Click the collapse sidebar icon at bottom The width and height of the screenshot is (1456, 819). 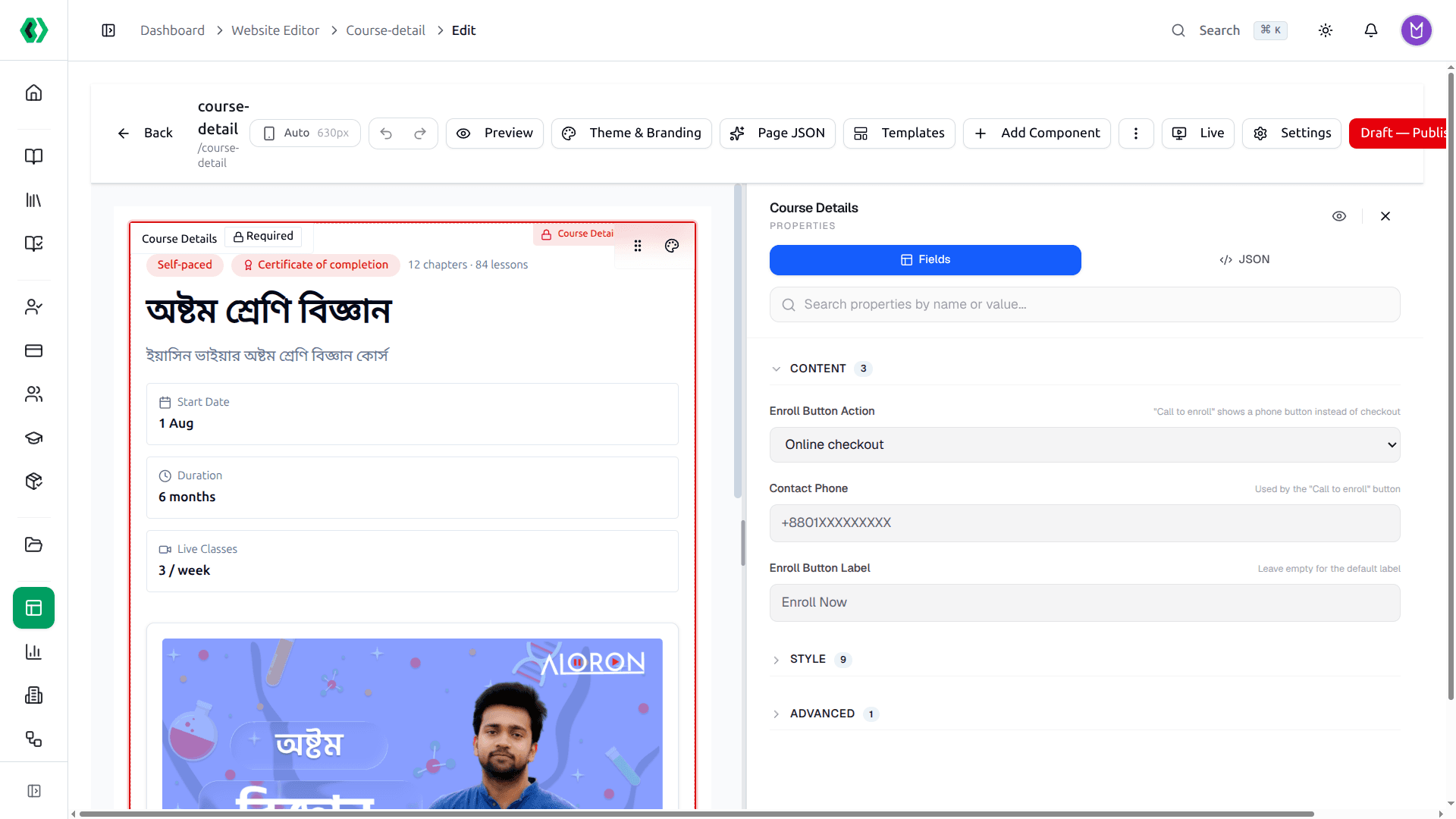click(33, 791)
